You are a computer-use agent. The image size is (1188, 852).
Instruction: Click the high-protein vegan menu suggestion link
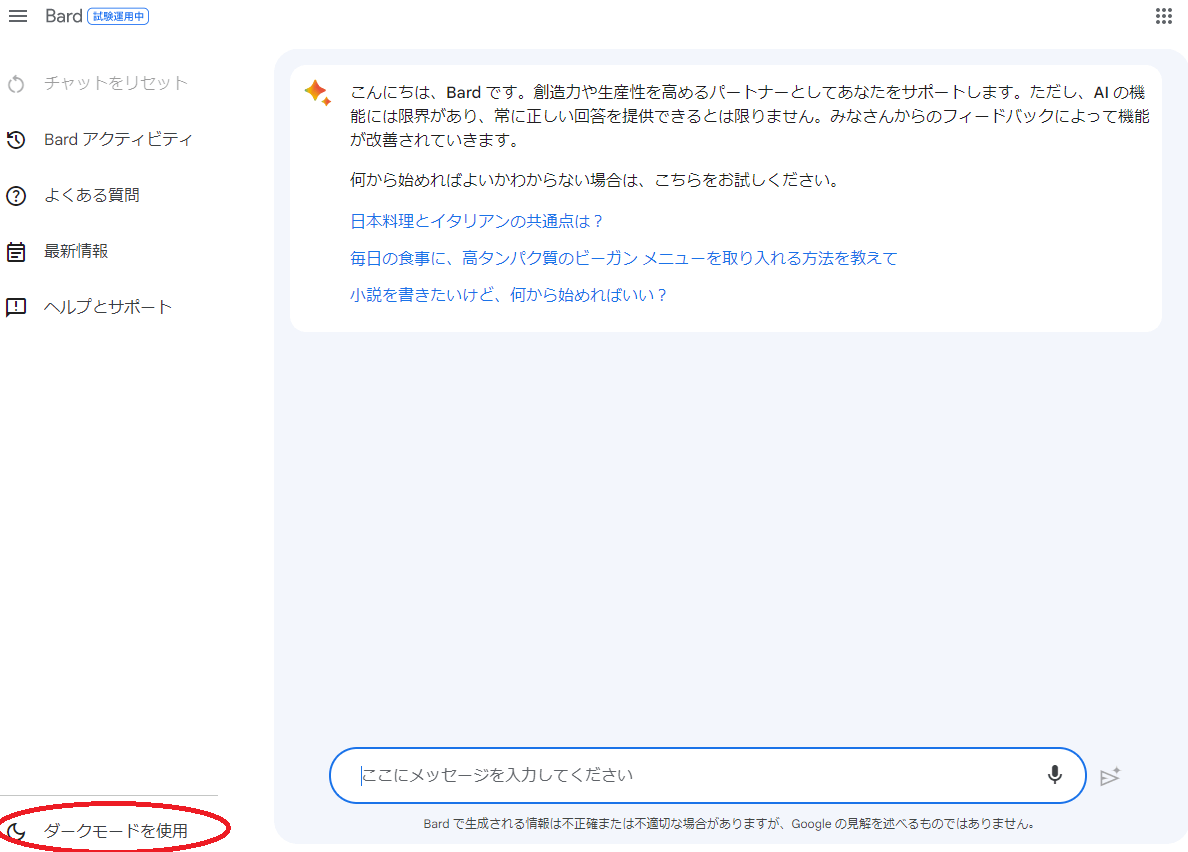tap(624, 258)
